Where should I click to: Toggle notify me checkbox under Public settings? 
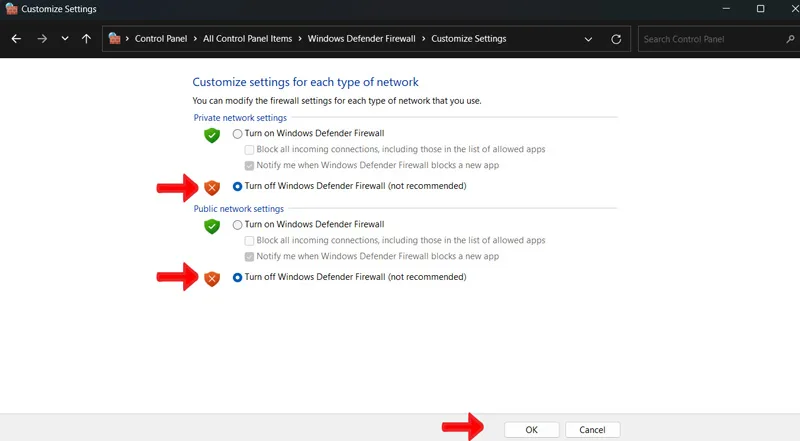(x=249, y=256)
